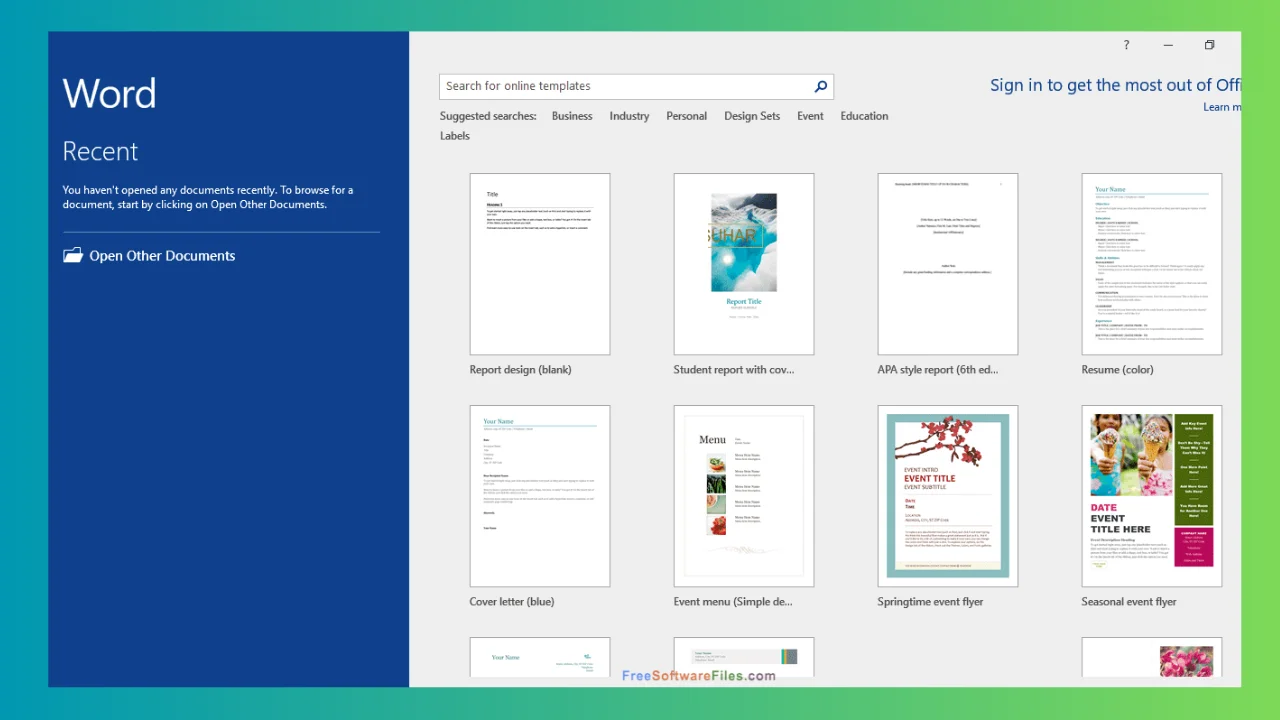Minimize the Word window
This screenshot has width=1280, height=720.
coord(1168,45)
